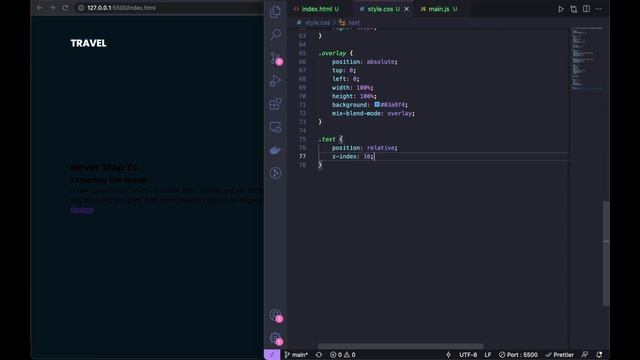The image size is (640, 360).
Task: Click the #03a9f4 color swatch
Action: click(x=377, y=105)
